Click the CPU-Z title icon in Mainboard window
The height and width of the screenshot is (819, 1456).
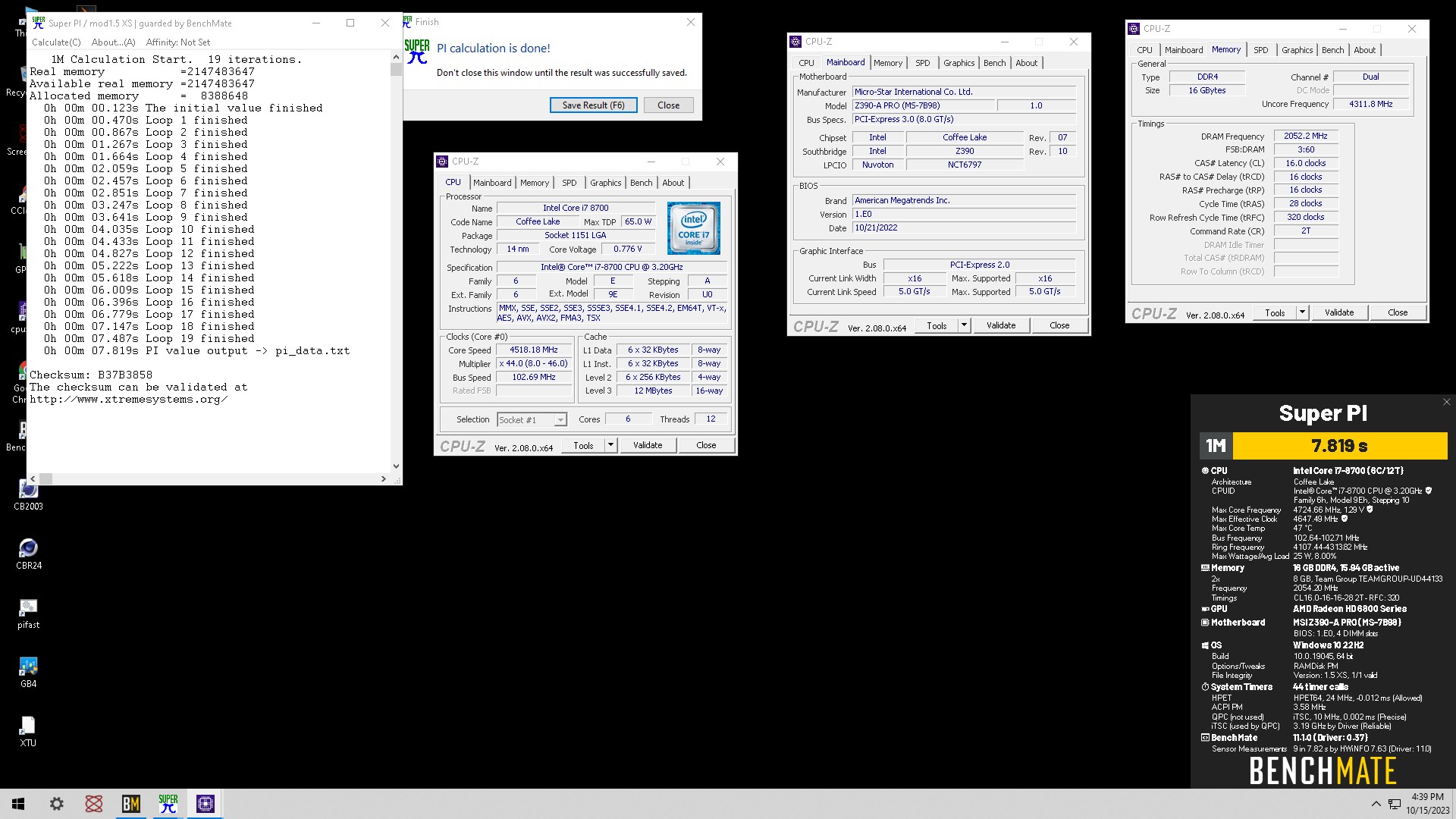pyautogui.click(x=795, y=42)
